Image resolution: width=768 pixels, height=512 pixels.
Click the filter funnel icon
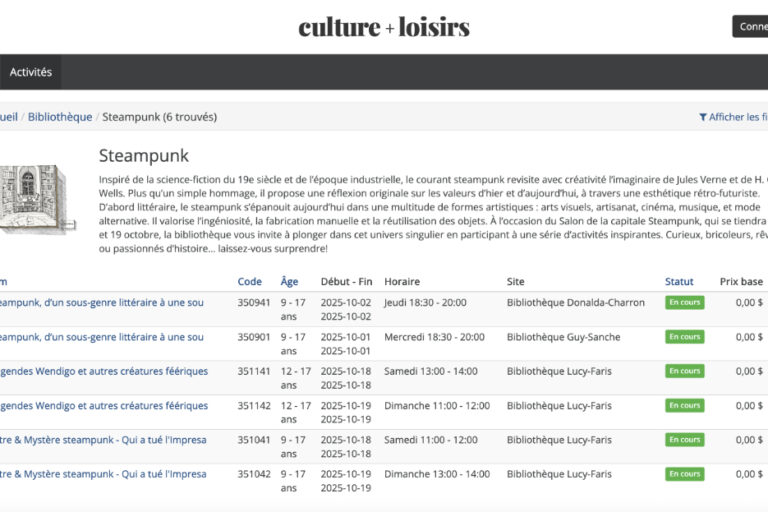pos(703,117)
